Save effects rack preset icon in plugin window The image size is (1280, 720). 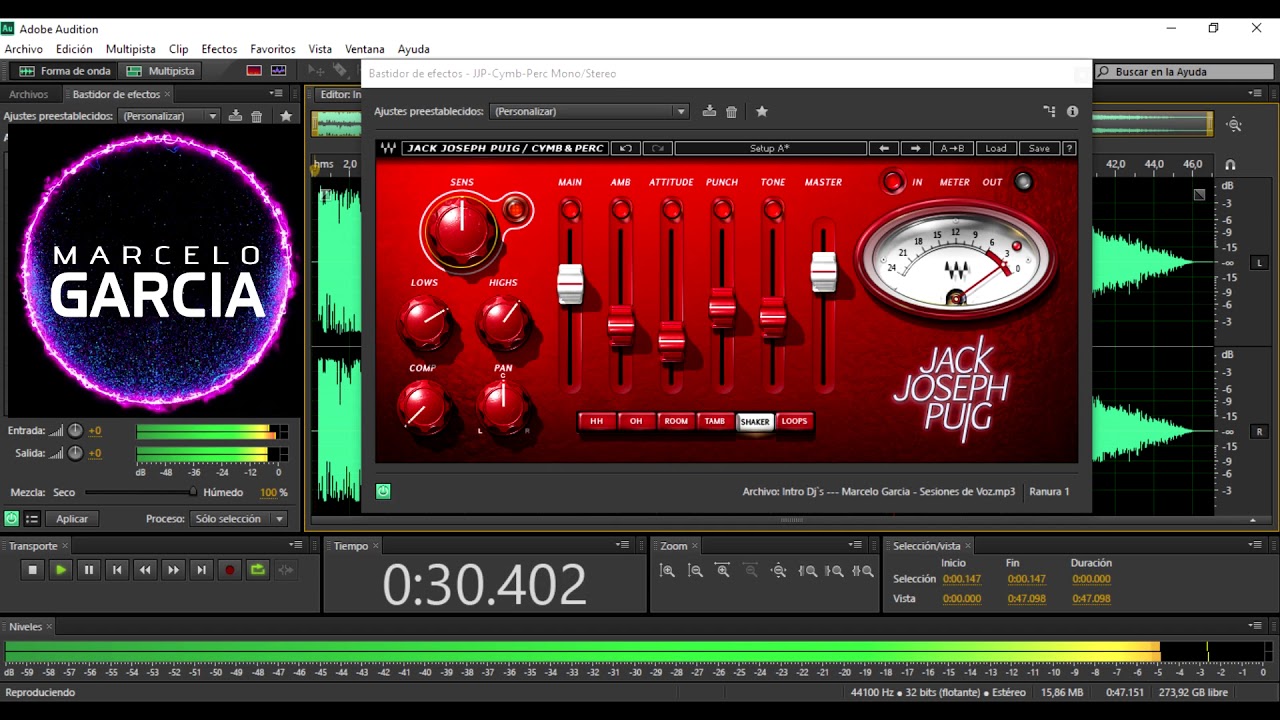click(x=709, y=111)
